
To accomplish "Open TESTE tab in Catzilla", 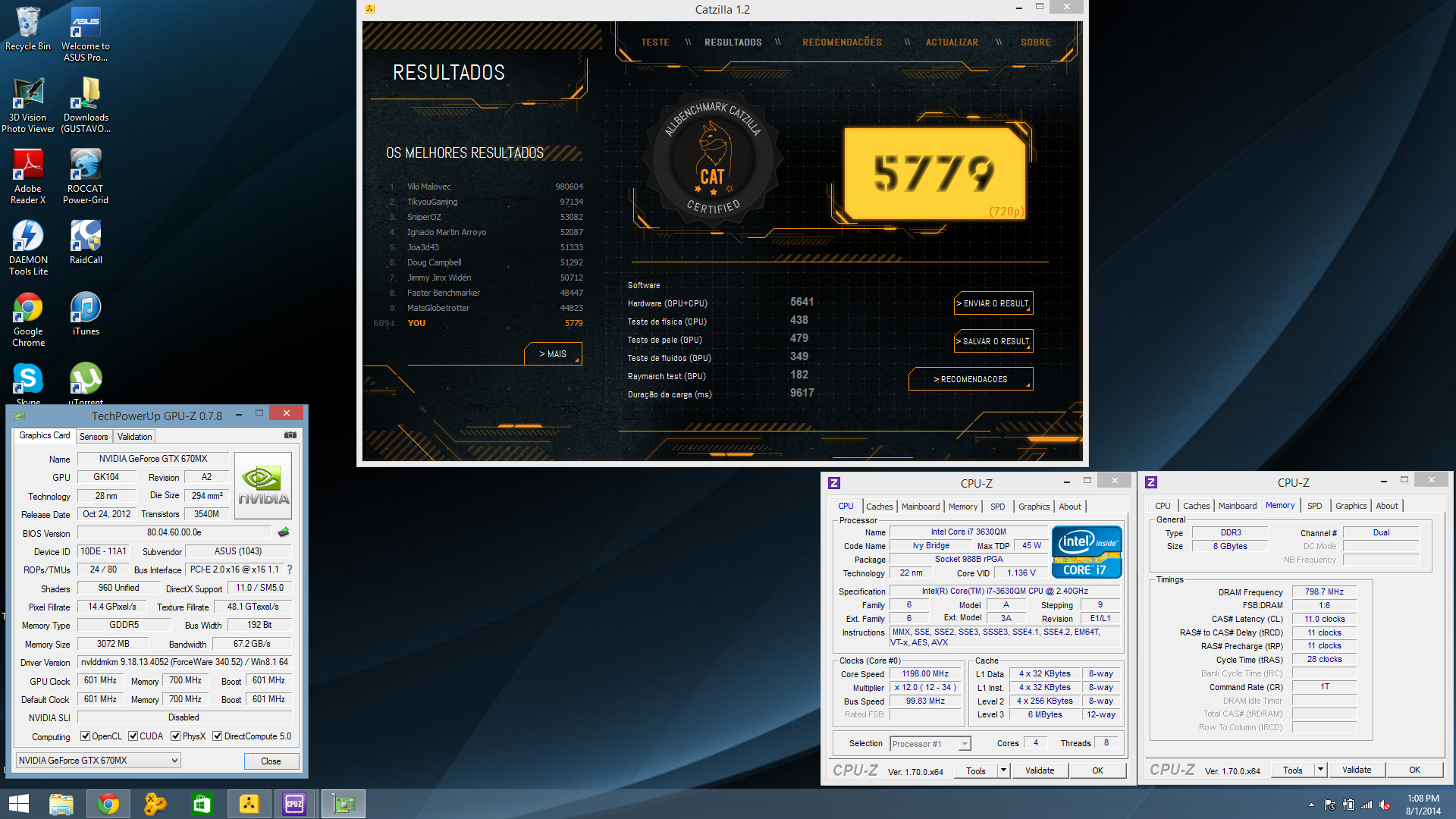I will pos(655,42).
